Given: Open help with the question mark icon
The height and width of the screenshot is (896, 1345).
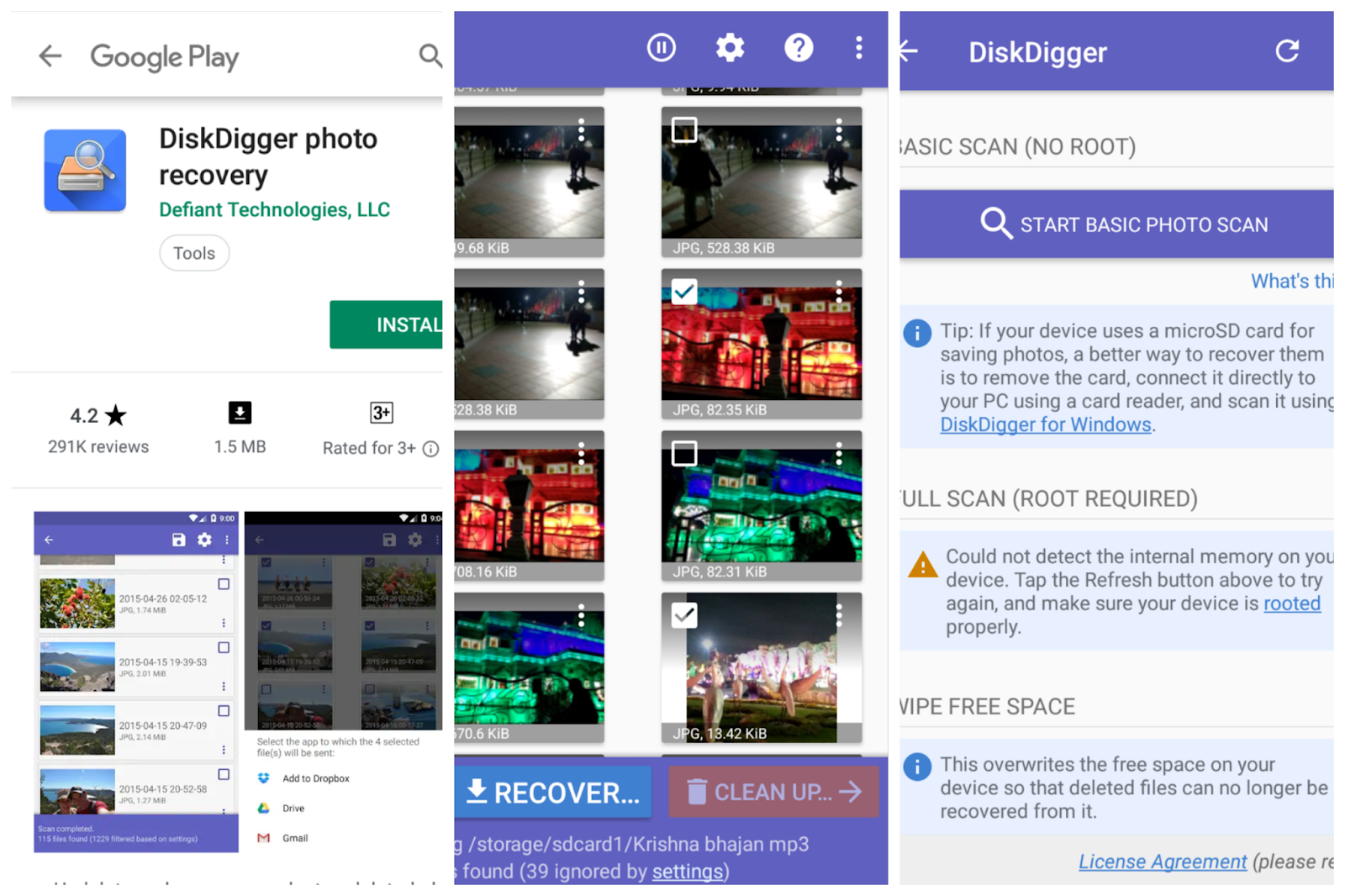Looking at the screenshot, I should [799, 48].
